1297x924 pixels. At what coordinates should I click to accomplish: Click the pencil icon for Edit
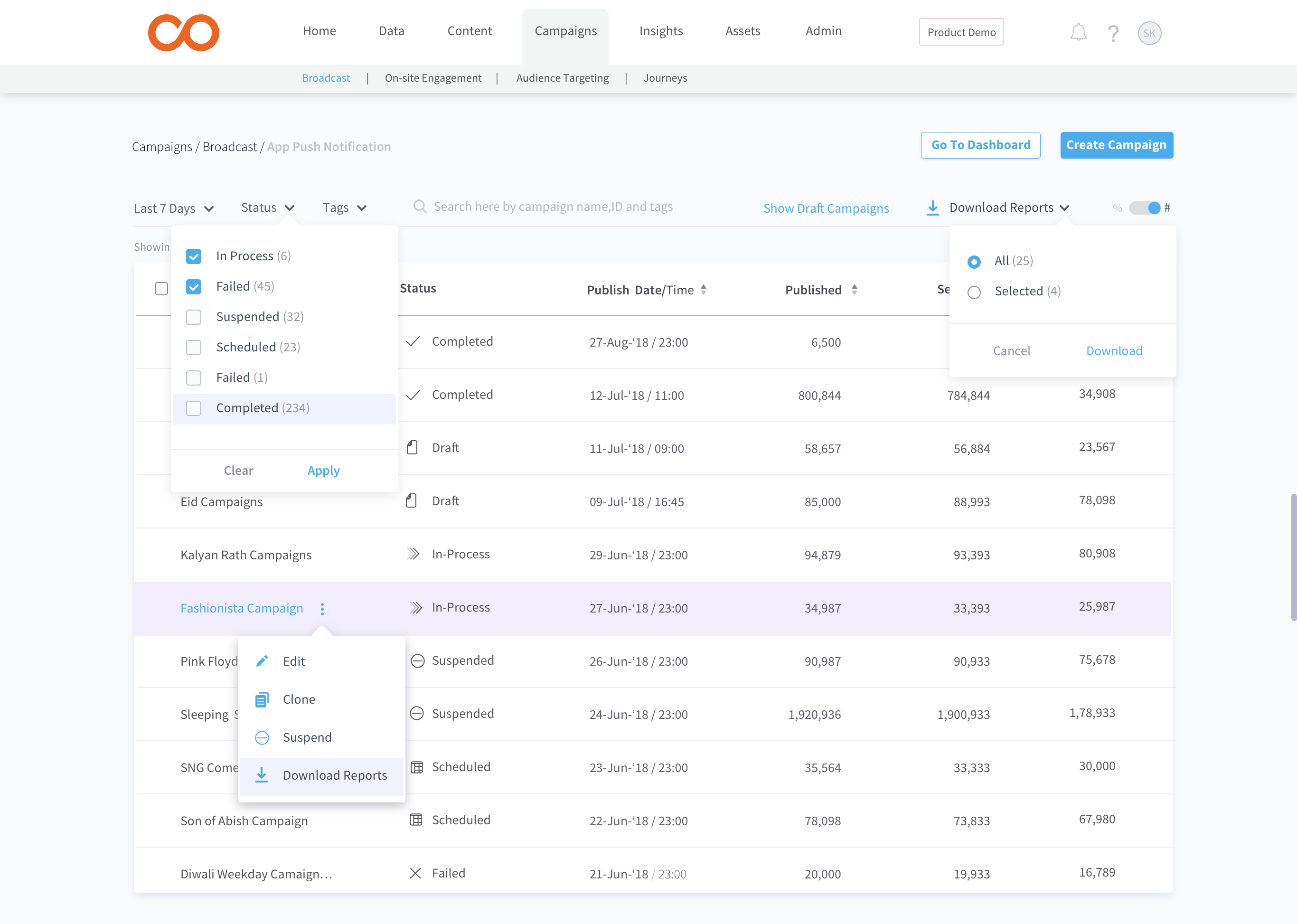(x=262, y=661)
